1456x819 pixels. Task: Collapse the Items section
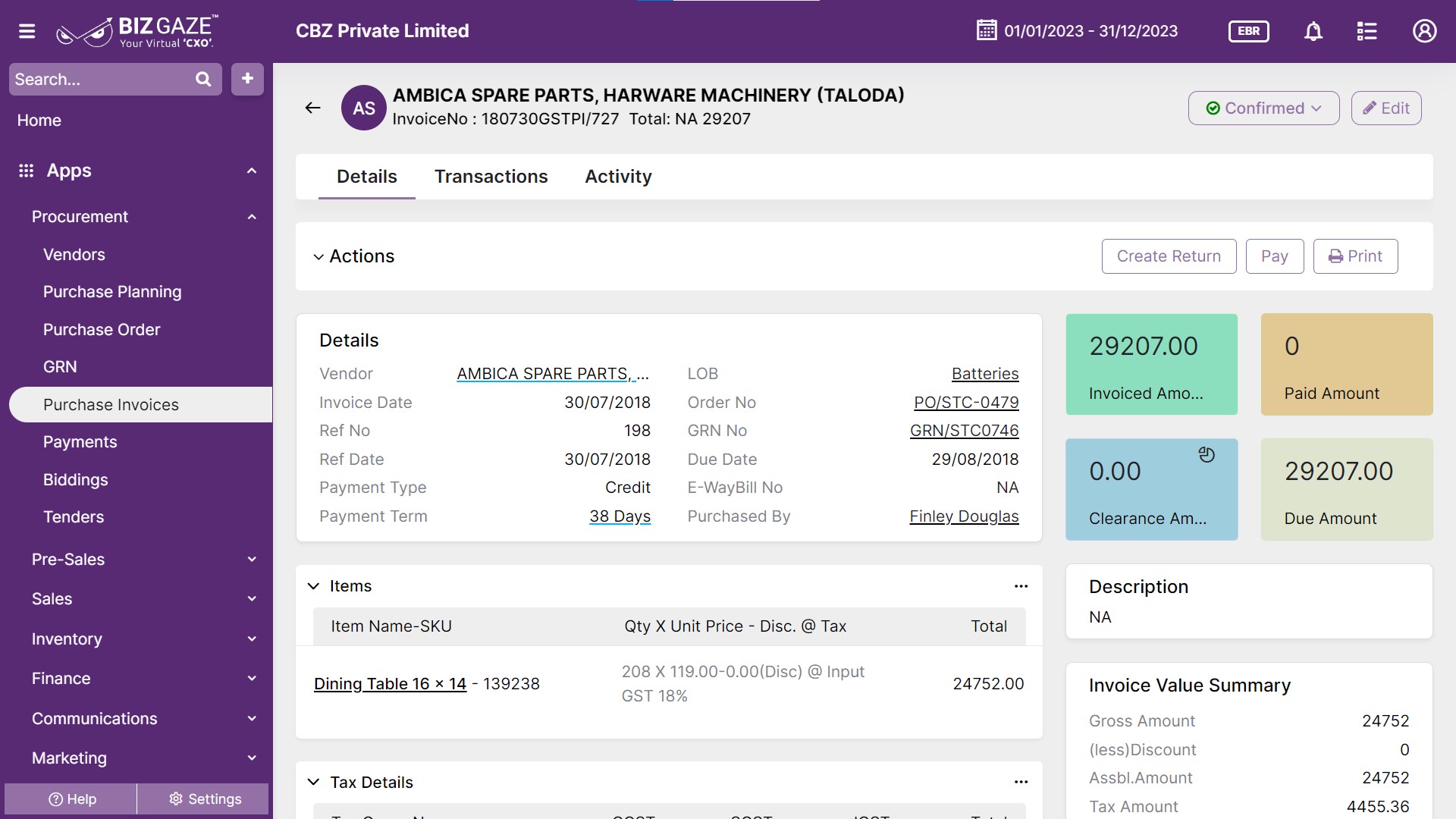coord(313,586)
